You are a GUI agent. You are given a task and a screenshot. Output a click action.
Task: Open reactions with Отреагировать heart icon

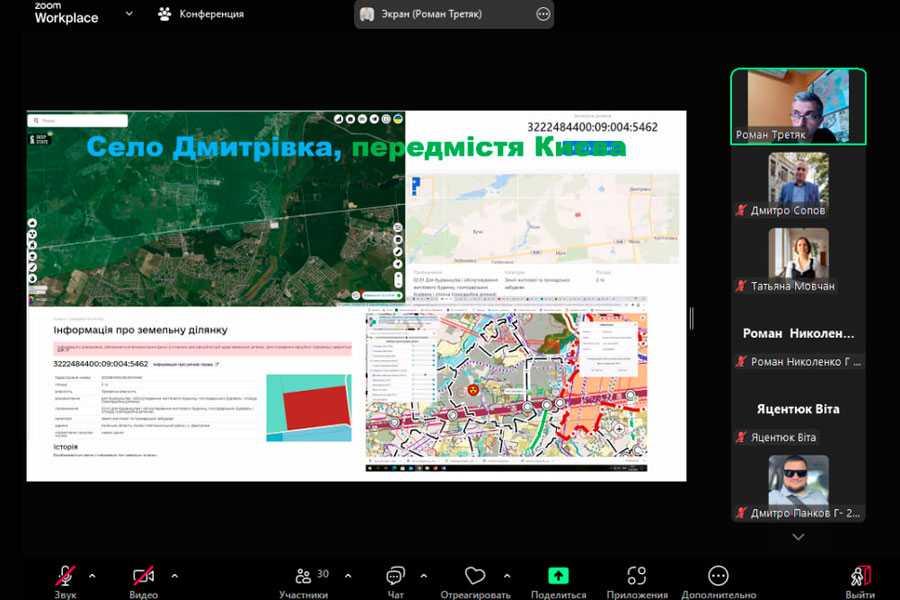pyautogui.click(x=475, y=576)
